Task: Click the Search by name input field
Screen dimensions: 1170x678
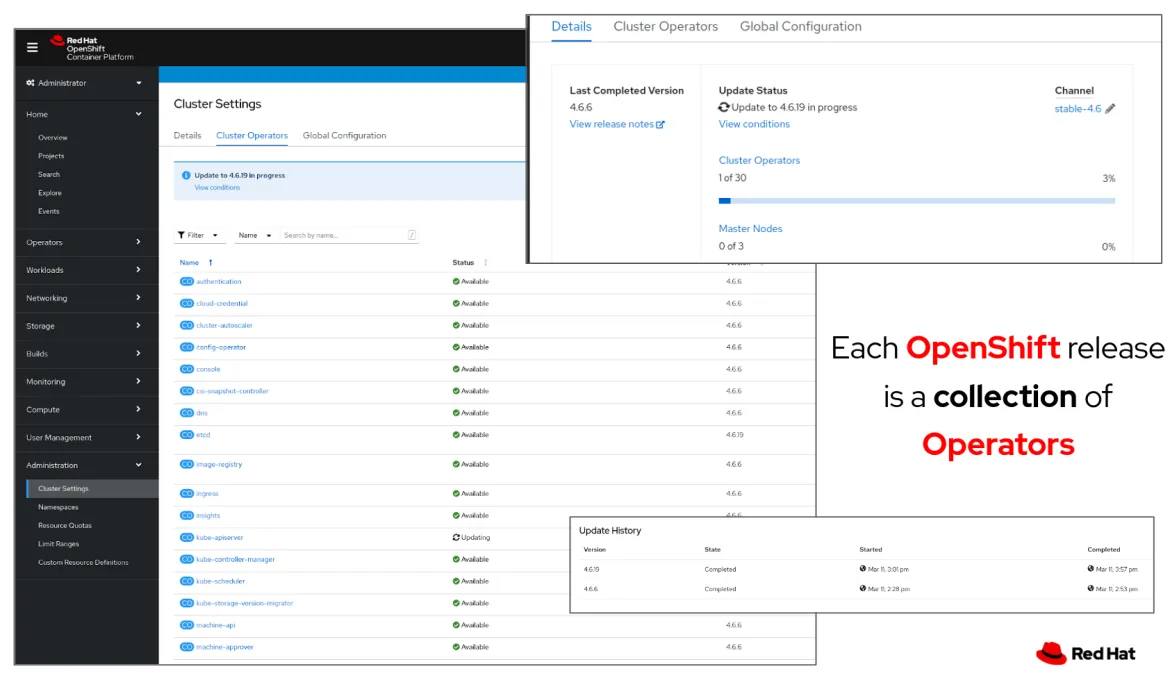Action: (343, 236)
